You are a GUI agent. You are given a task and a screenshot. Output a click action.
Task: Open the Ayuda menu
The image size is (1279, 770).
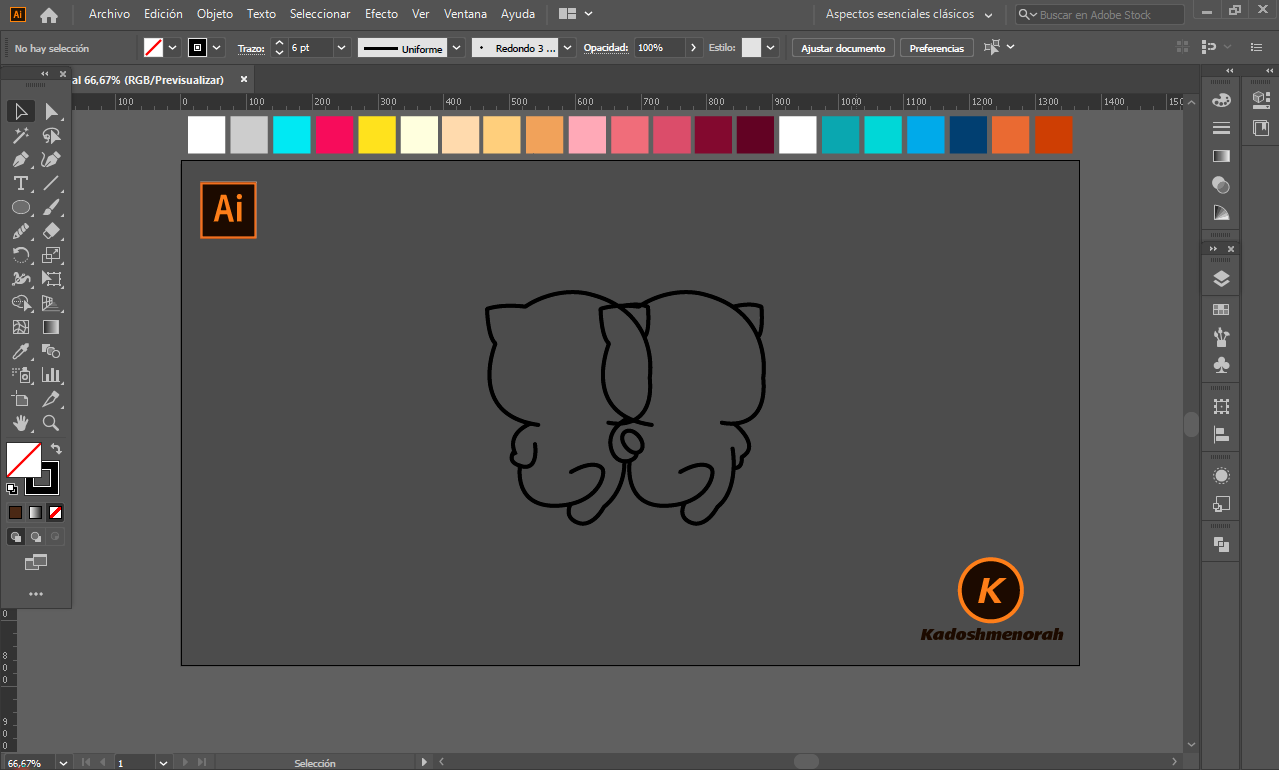[x=518, y=15]
